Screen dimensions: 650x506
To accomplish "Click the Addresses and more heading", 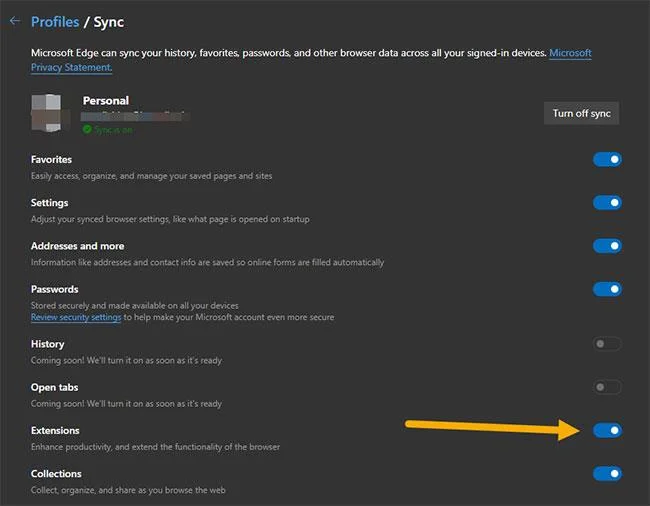I will 78,246.
